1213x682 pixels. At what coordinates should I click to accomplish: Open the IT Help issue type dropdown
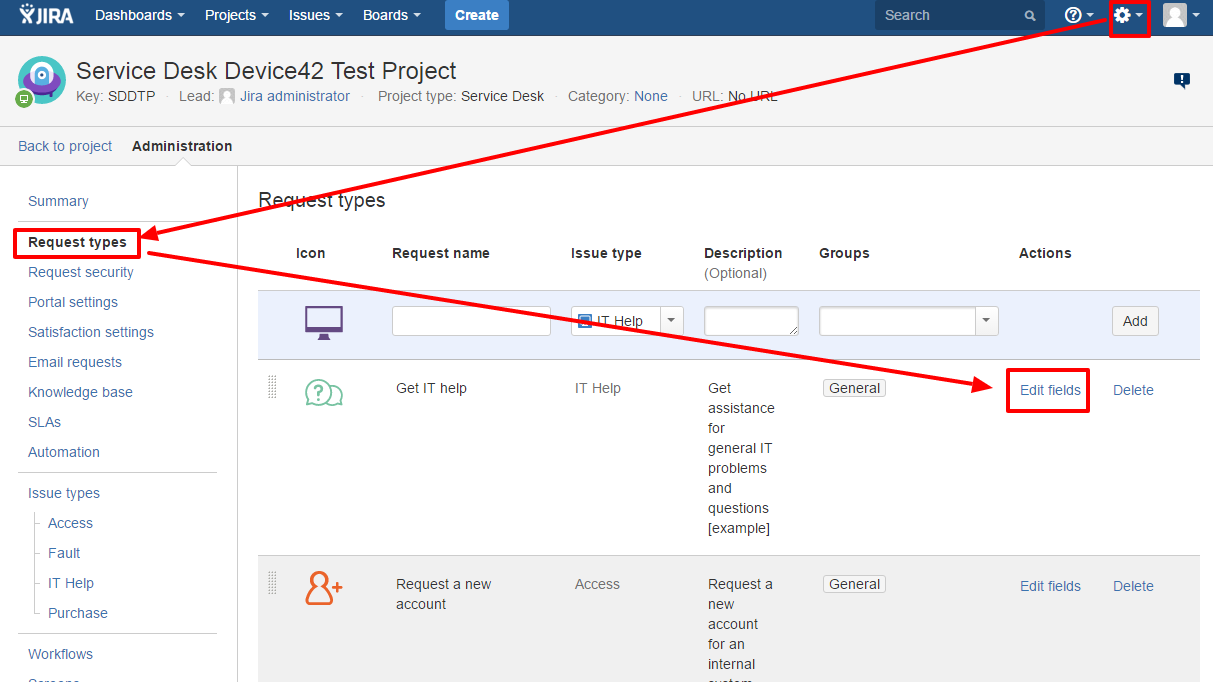(670, 321)
